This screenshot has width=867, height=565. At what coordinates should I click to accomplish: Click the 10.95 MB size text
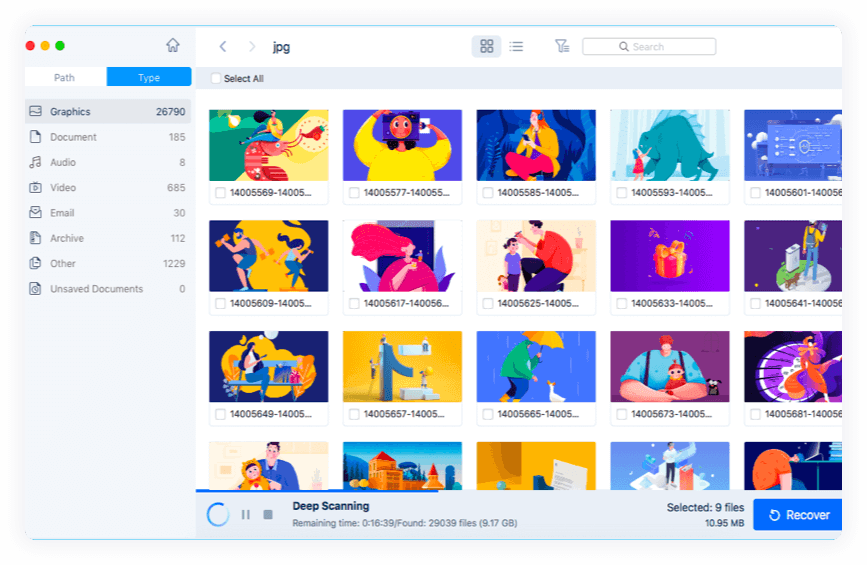pos(724,523)
